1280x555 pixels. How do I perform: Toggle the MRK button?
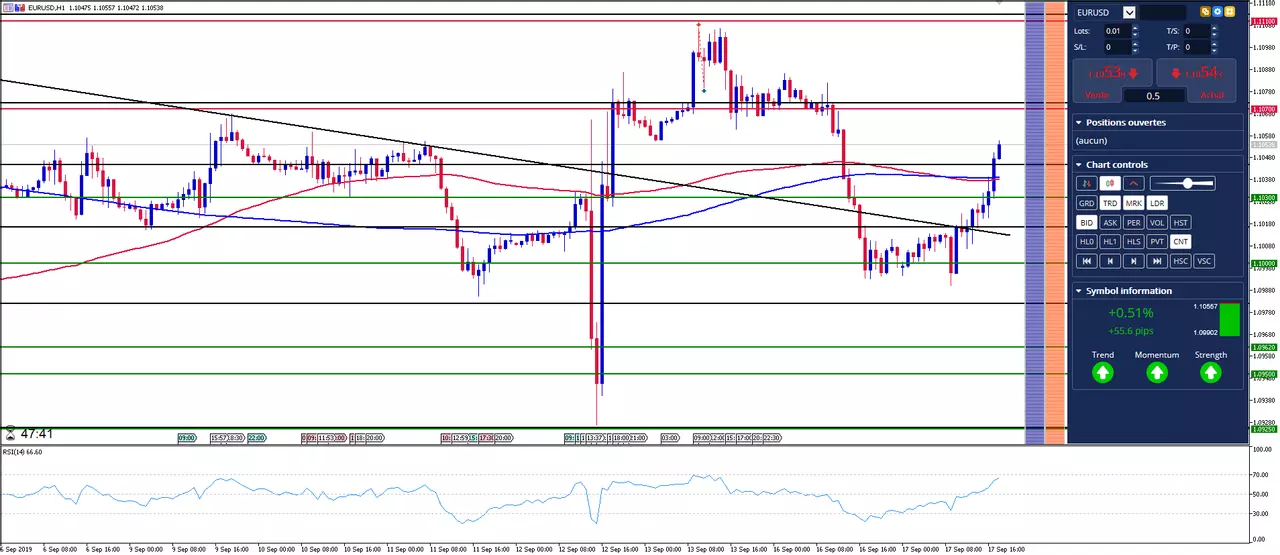tap(1134, 203)
